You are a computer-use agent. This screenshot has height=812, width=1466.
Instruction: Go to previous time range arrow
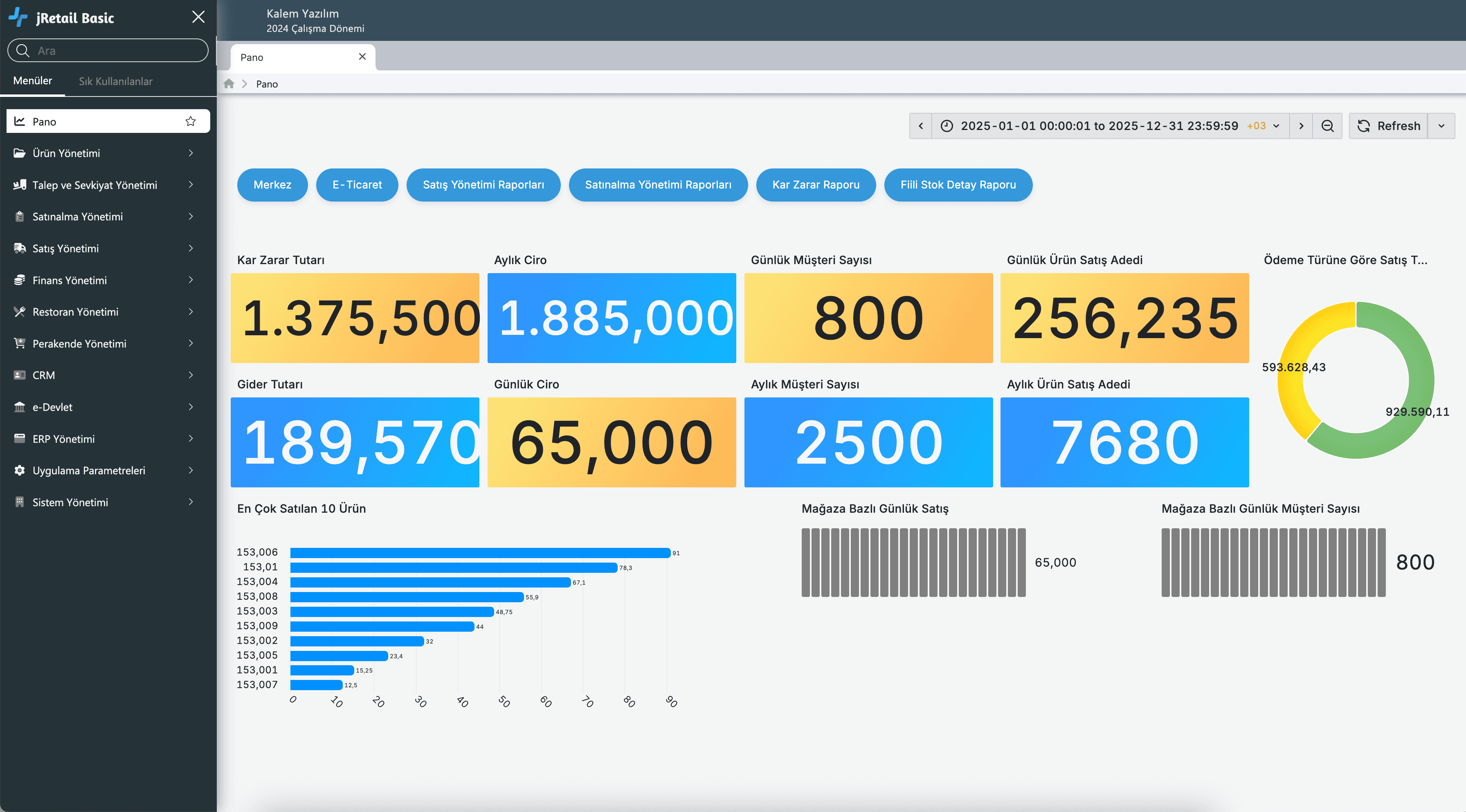click(x=920, y=126)
